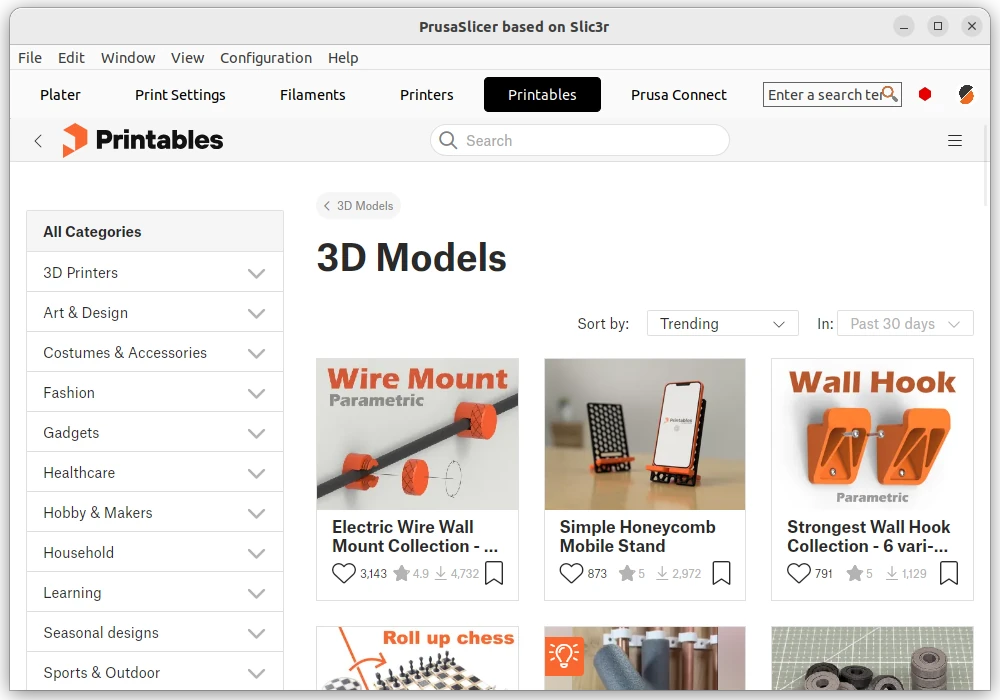This screenshot has height=700, width=1000.
Task: Expand the Household category chevron
Action: click(x=256, y=553)
